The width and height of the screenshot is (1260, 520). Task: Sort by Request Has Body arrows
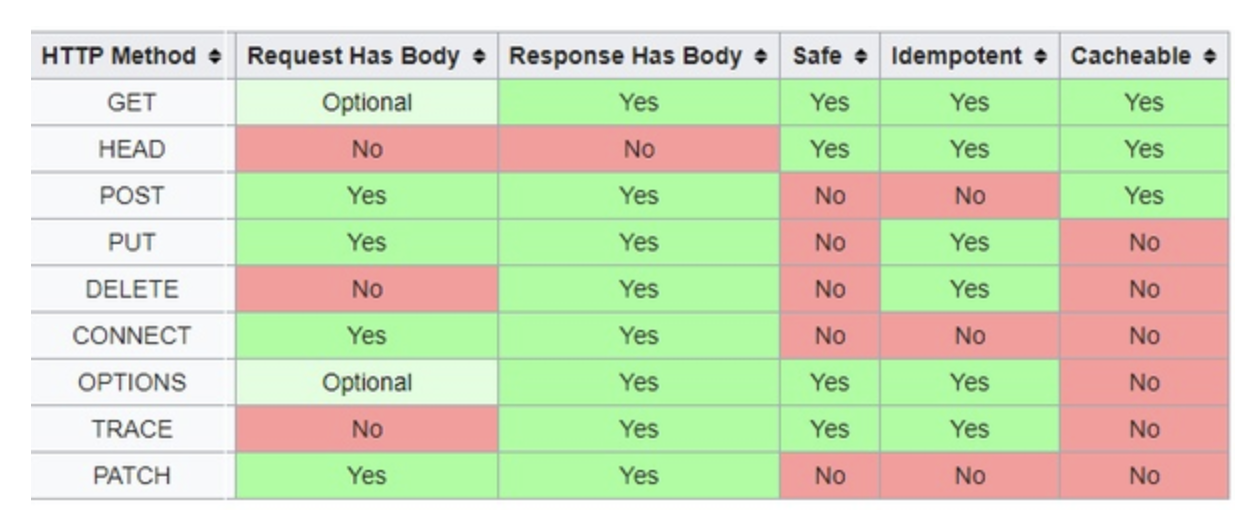point(480,57)
